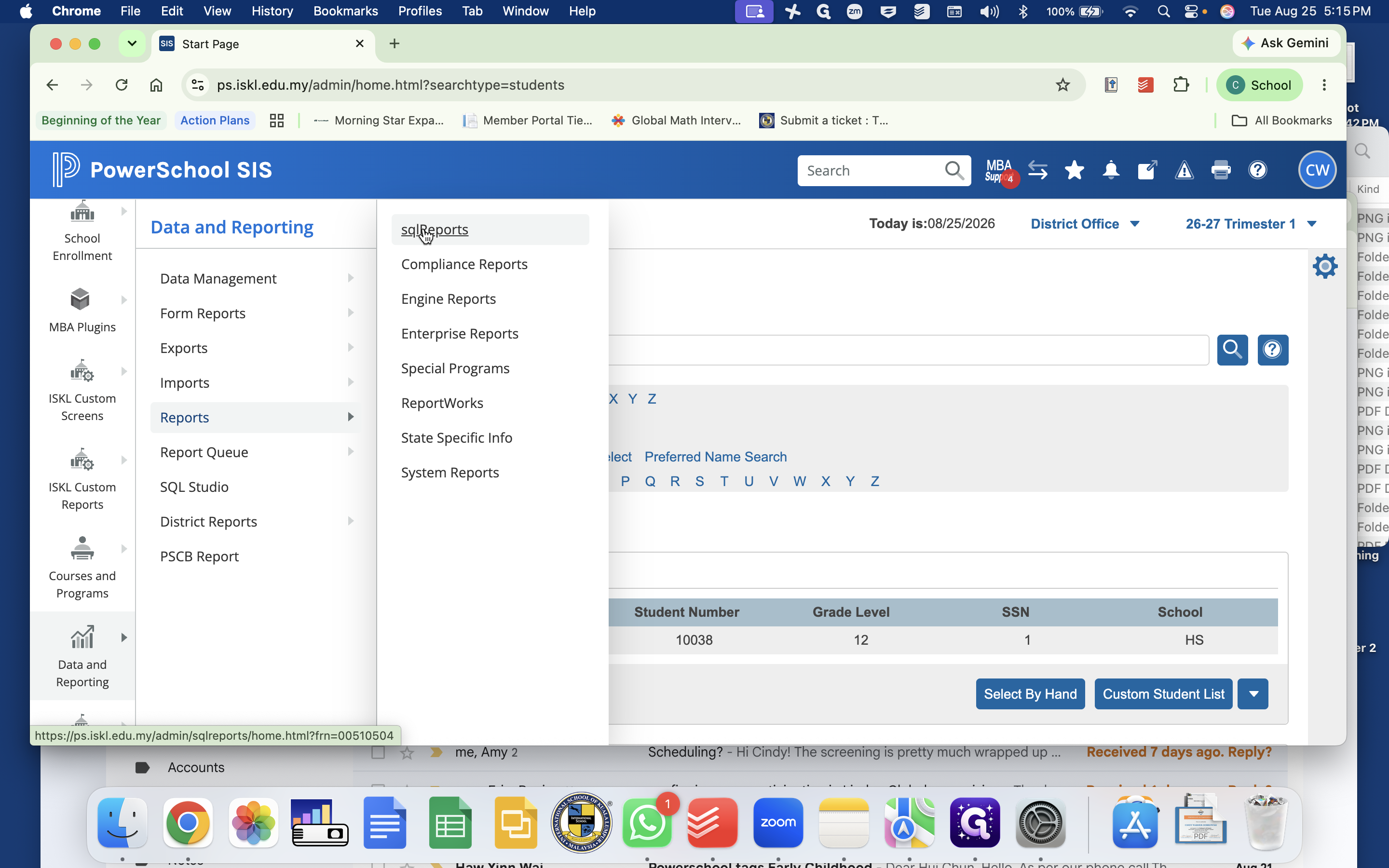Viewport: 1389px width, 868px height.
Task: Open the Preferred Name Search link
Action: [715, 456]
